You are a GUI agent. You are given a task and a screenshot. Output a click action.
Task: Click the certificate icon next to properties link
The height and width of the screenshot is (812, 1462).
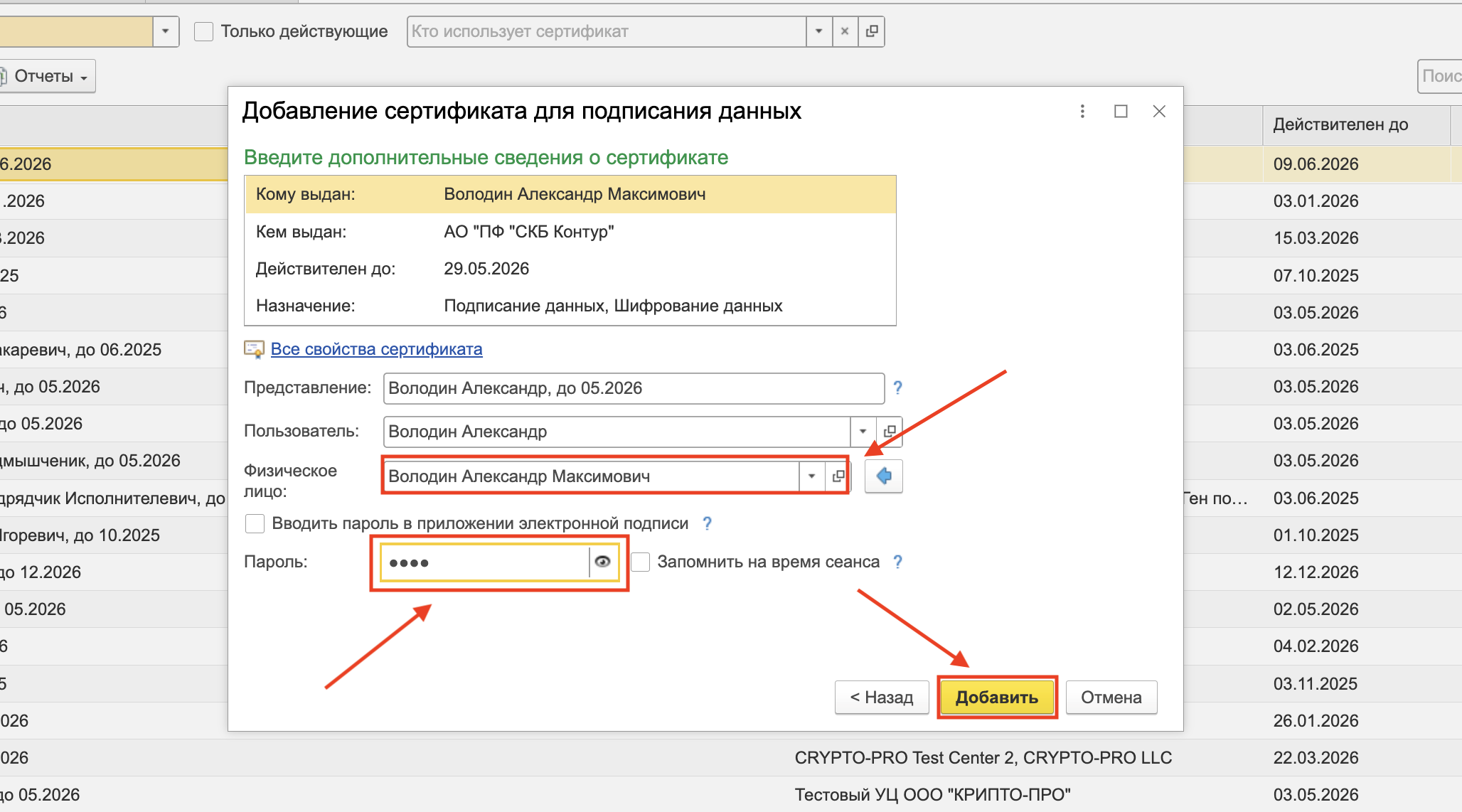point(254,349)
